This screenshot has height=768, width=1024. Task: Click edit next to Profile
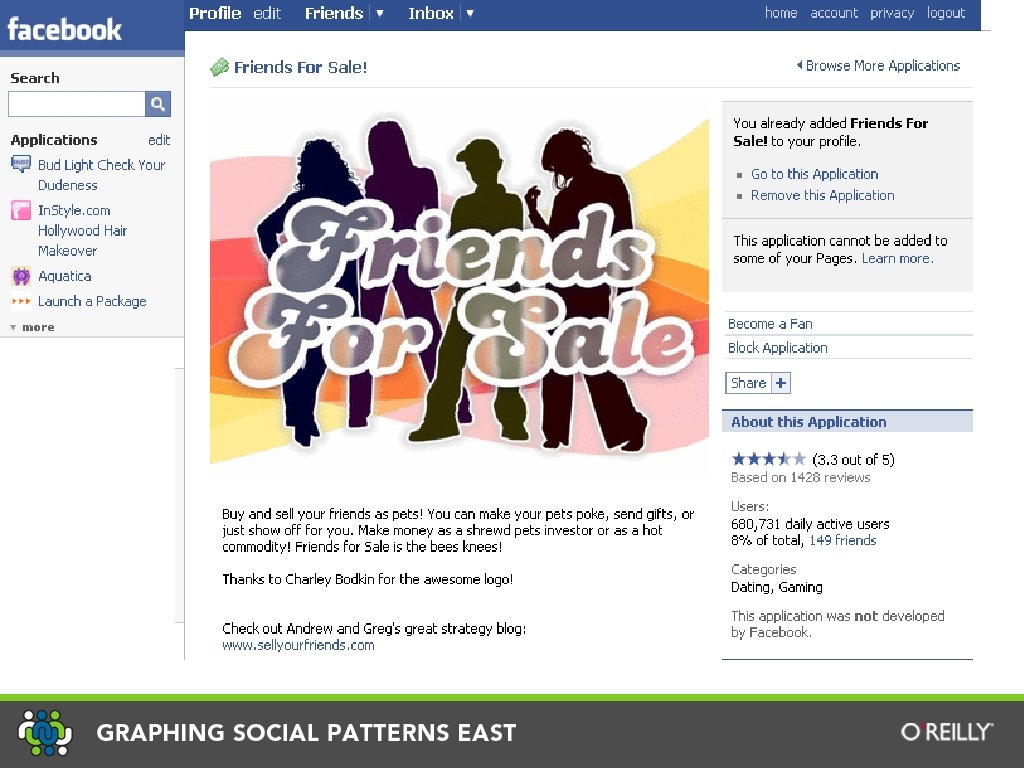[267, 13]
